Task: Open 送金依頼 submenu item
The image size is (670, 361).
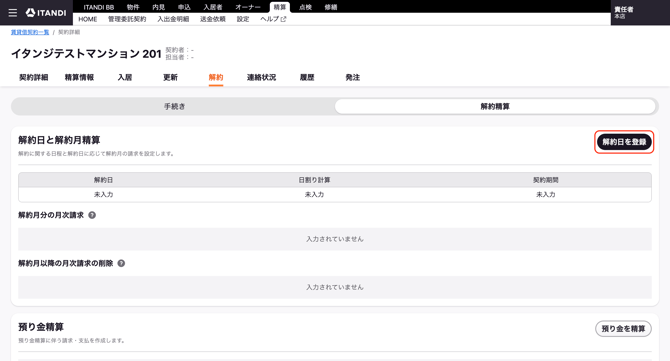Action: pyautogui.click(x=213, y=19)
